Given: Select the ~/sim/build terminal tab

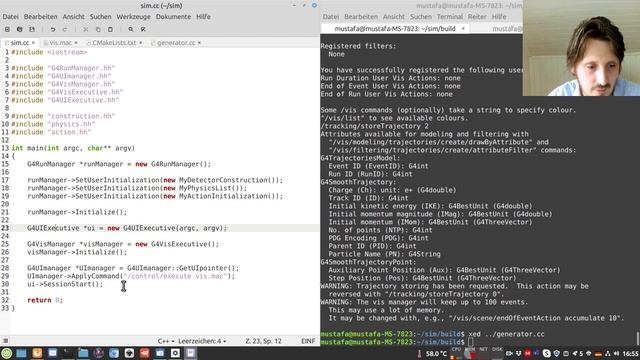Looking at the screenshot, I should click(x=395, y=29).
